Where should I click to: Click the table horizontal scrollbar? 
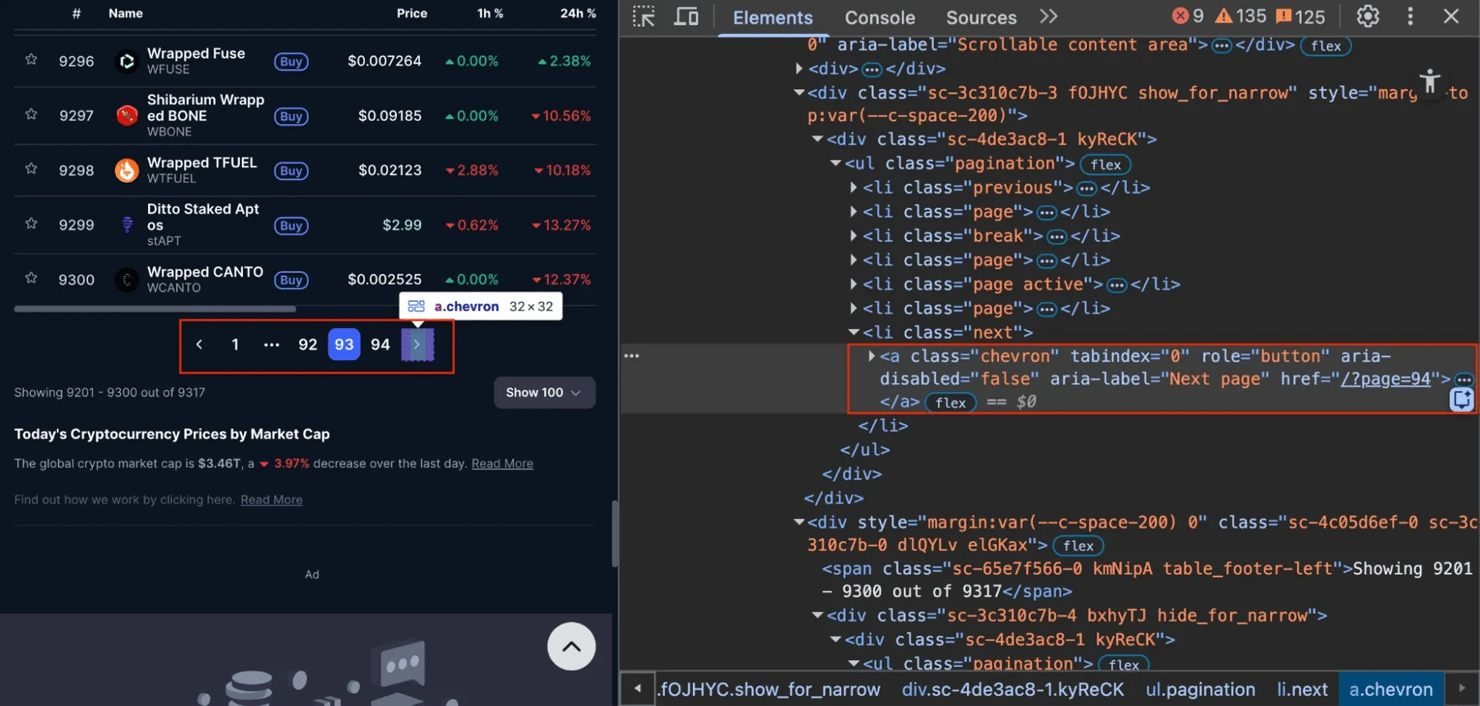point(155,309)
